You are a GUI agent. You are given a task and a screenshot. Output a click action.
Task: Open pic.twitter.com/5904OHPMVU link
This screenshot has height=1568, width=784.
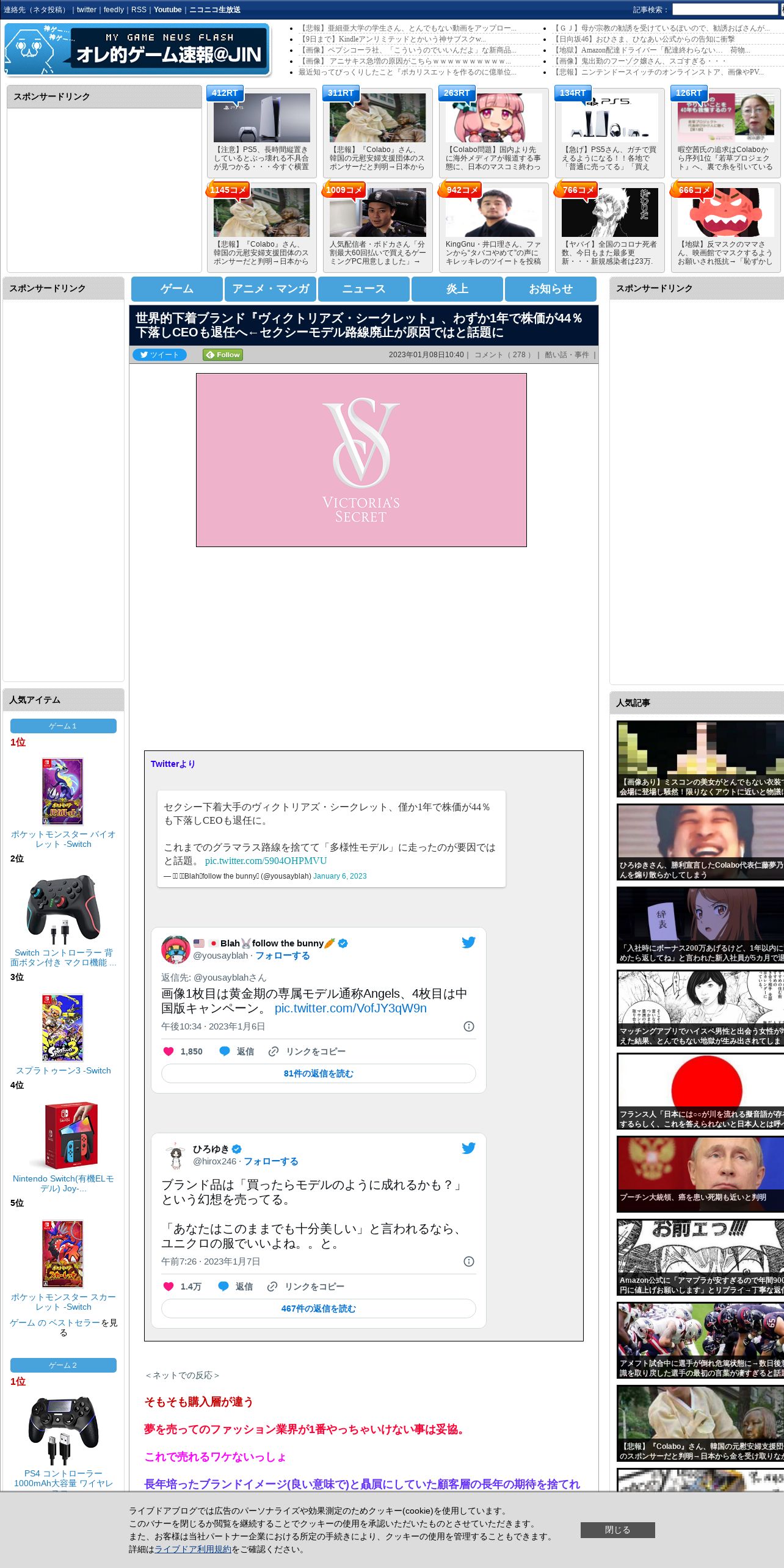tap(266, 860)
